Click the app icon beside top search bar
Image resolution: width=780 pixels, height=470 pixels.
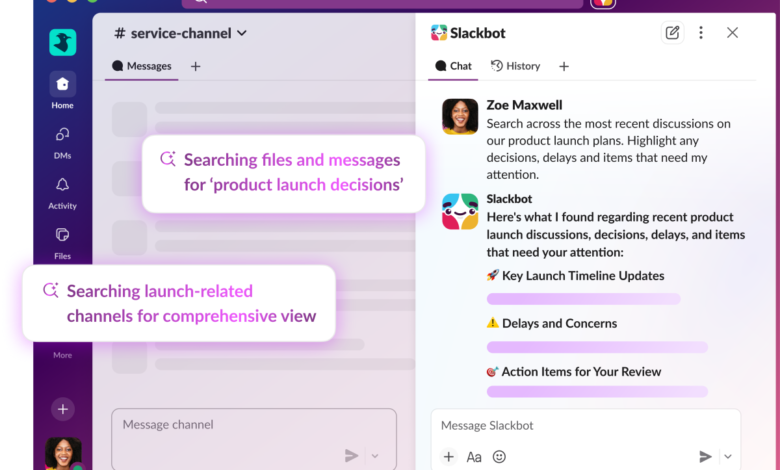click(603, 3)
